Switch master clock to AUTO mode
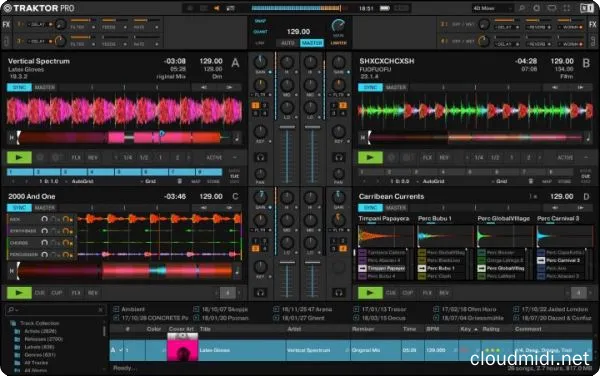Image resolution: width=600 pixels, height=376 pixels. [288, 43]
